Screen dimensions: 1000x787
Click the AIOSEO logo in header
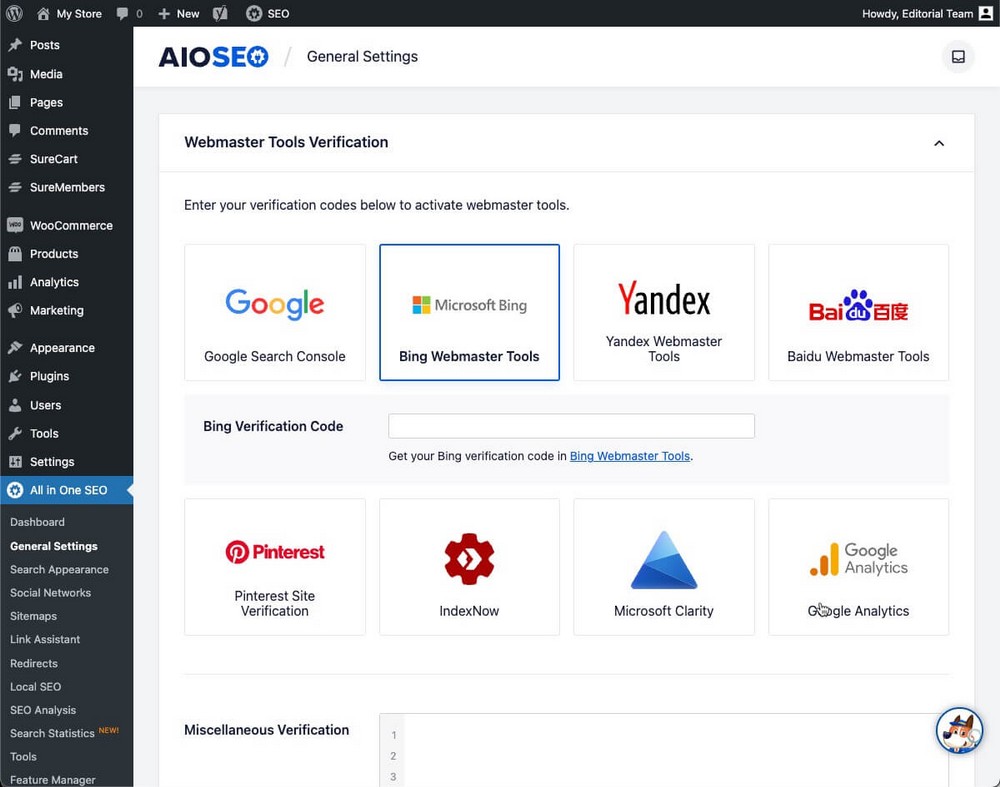[213, 57]
